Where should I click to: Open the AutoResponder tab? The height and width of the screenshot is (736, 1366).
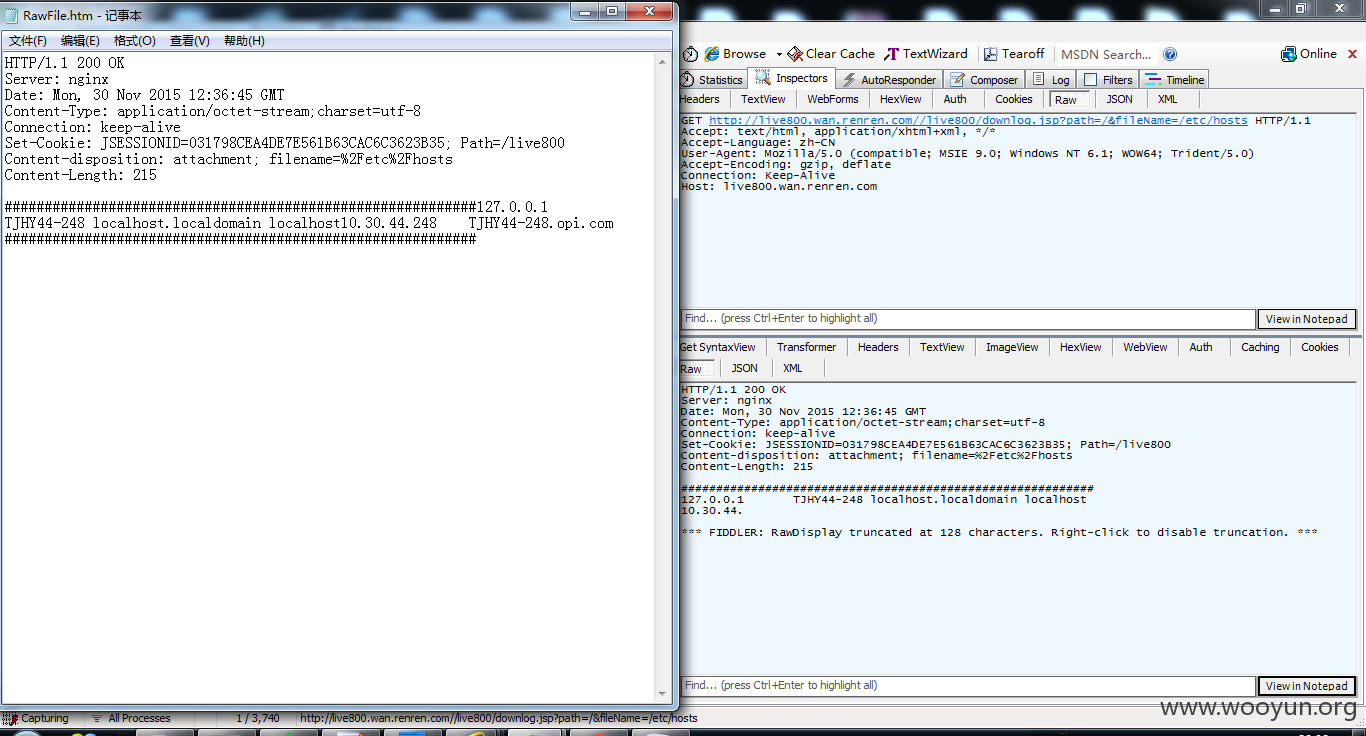(889, 80)
